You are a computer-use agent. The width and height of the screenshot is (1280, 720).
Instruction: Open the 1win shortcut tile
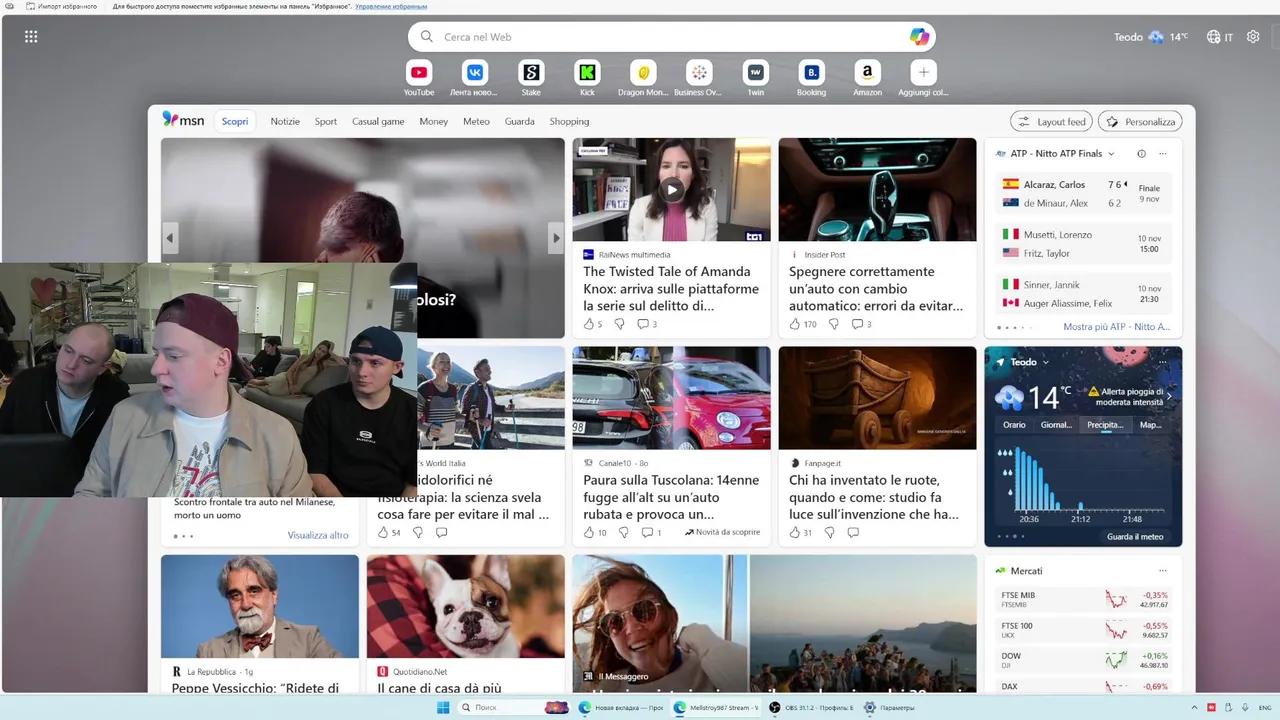pos(755,78)
